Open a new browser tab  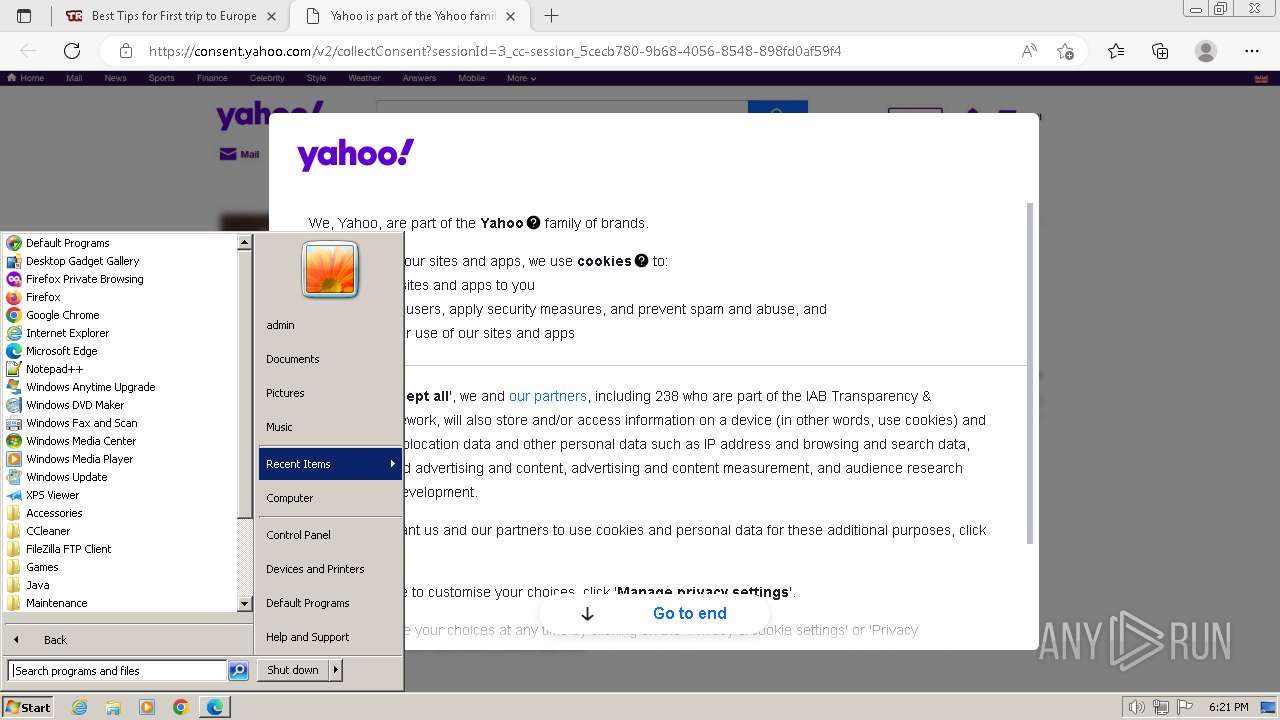click(x=551, y=16)
